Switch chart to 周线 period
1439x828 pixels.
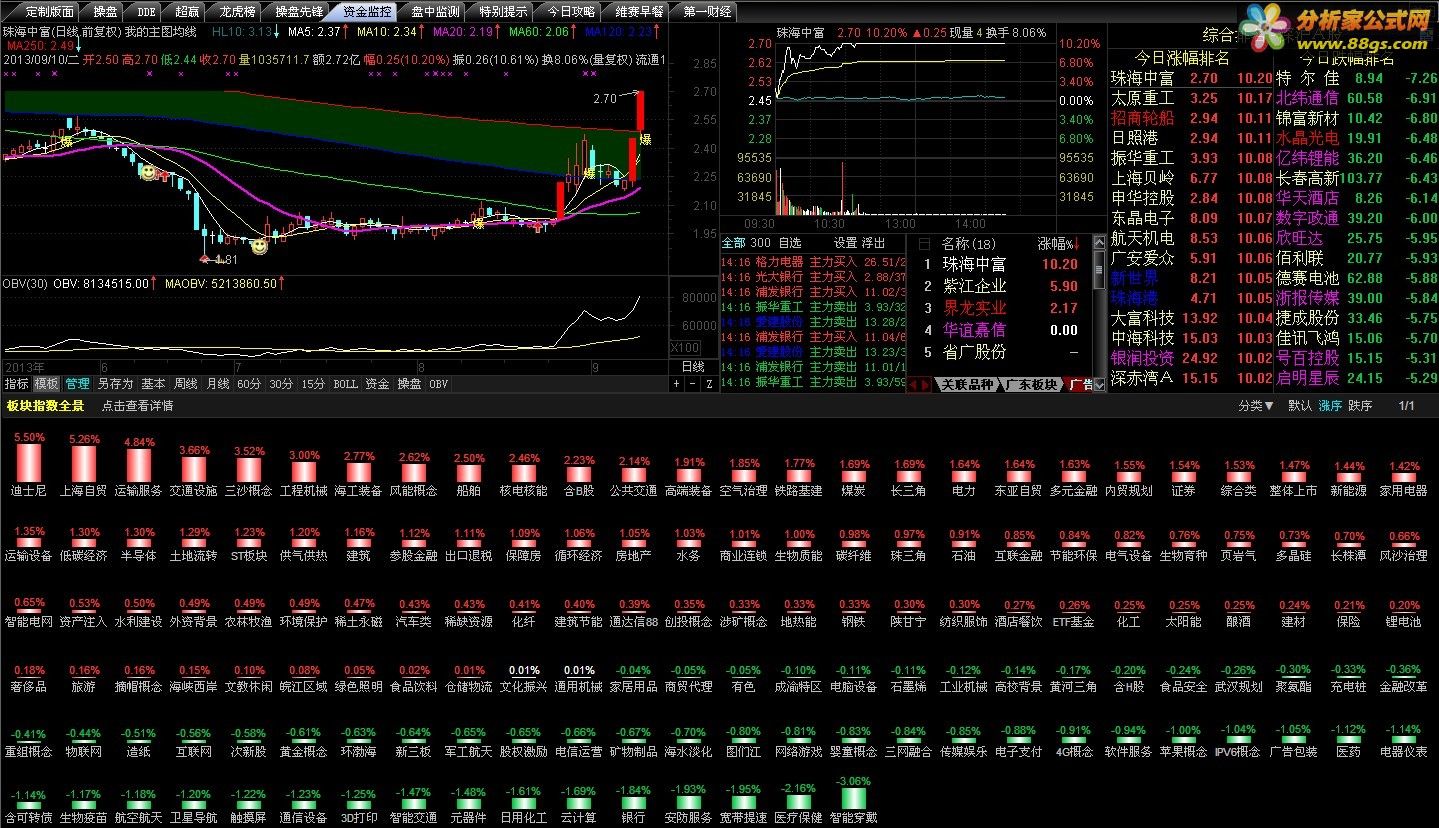click(186, 384)
